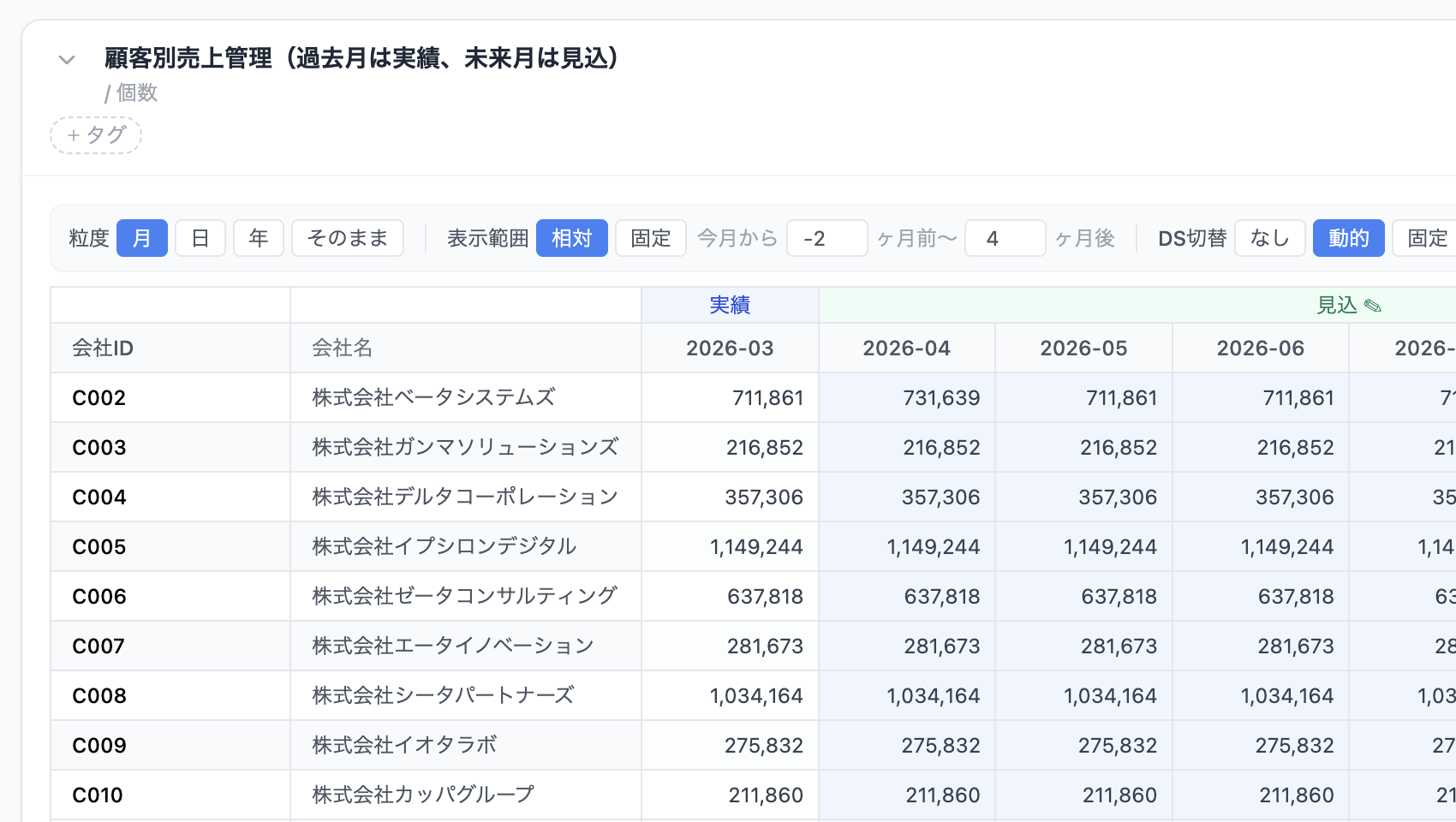
Task: Select C002's 2026-03 value 711,861
Action: tap(730, 397)
